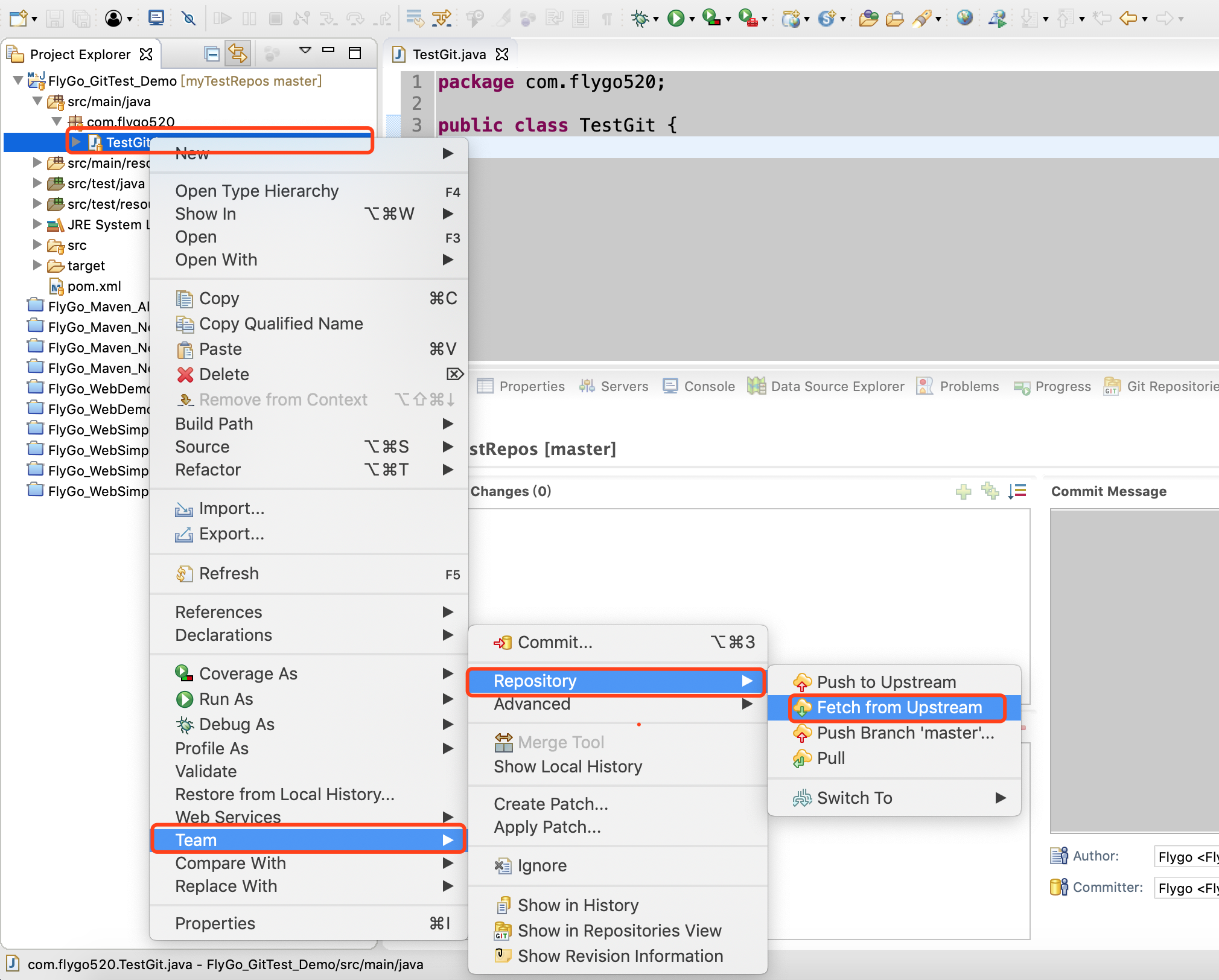The height and width of the screenshot is (980, 1219).
Task: Click Collapse All in Project Explorer
Action: pyautogui.click(x=212, y=54)
